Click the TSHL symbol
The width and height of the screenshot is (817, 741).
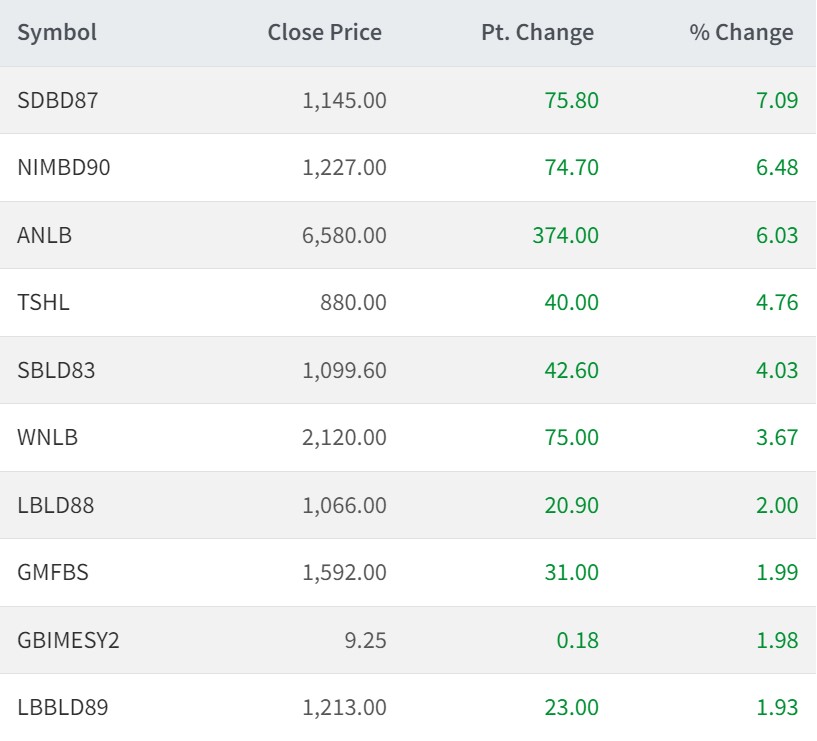tap(44, 302)
